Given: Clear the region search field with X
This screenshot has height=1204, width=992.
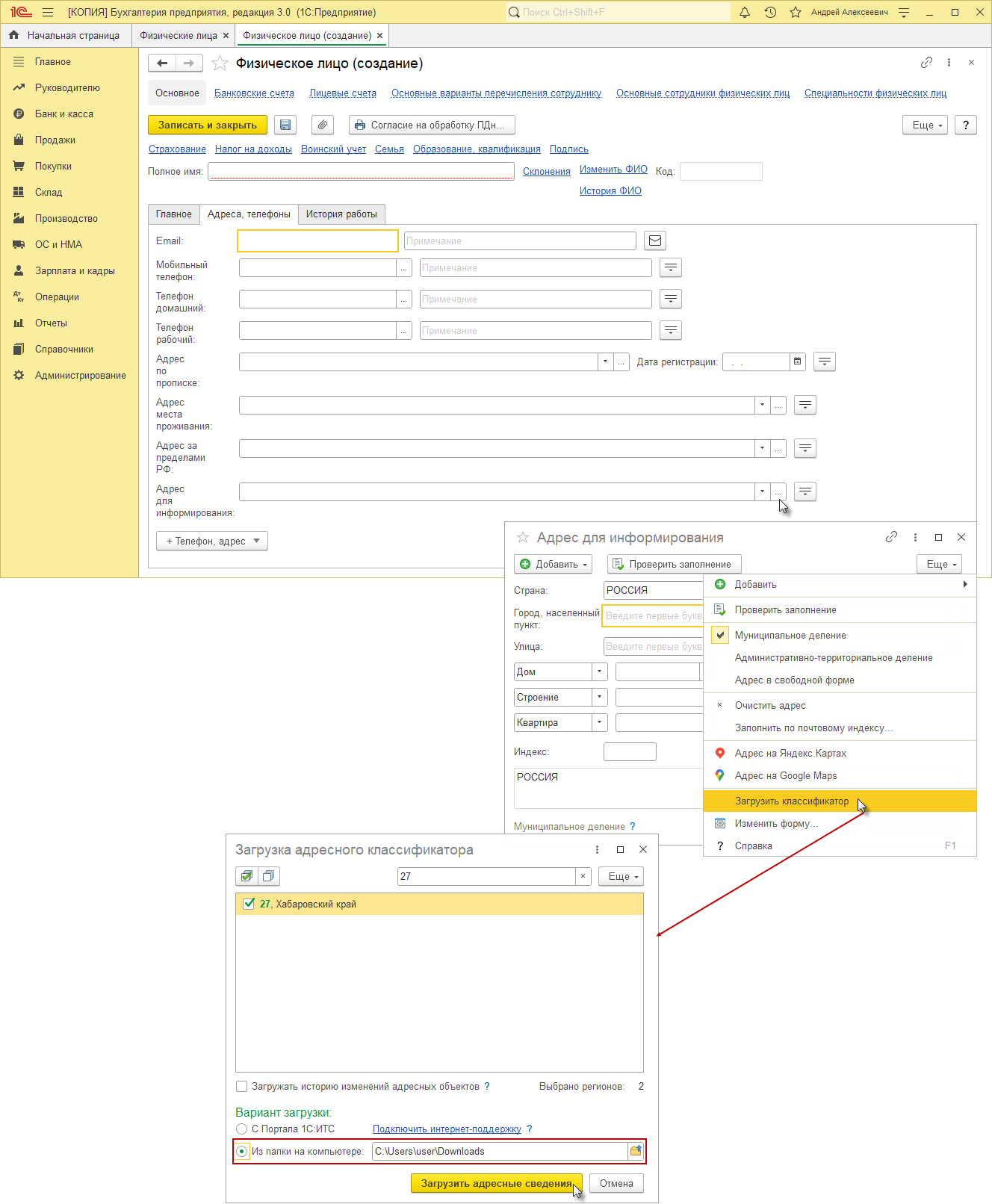Looking at the screenshot, I should coord(583,876).
